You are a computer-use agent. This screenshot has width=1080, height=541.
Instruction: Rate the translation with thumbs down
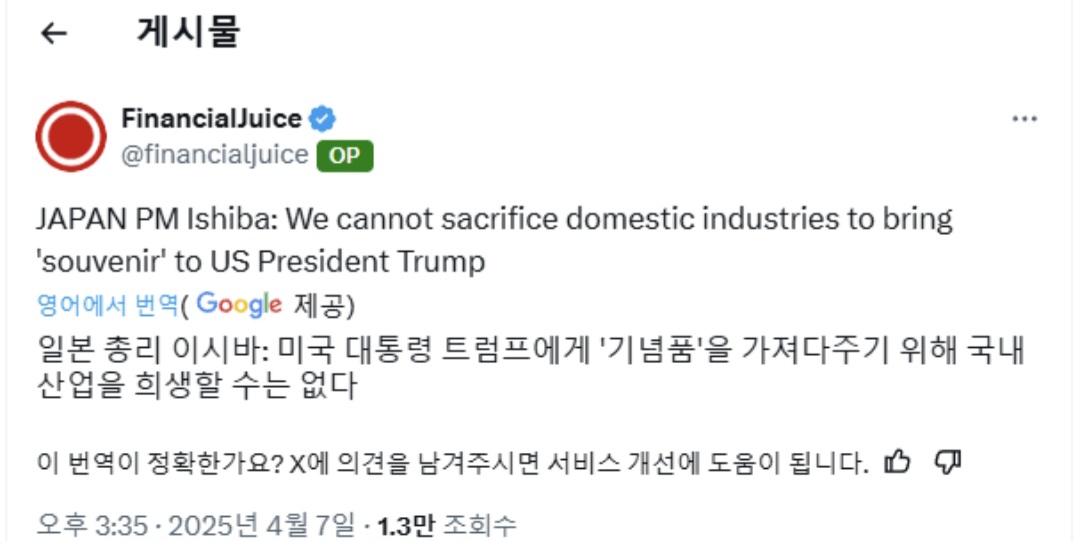point(946,462)
